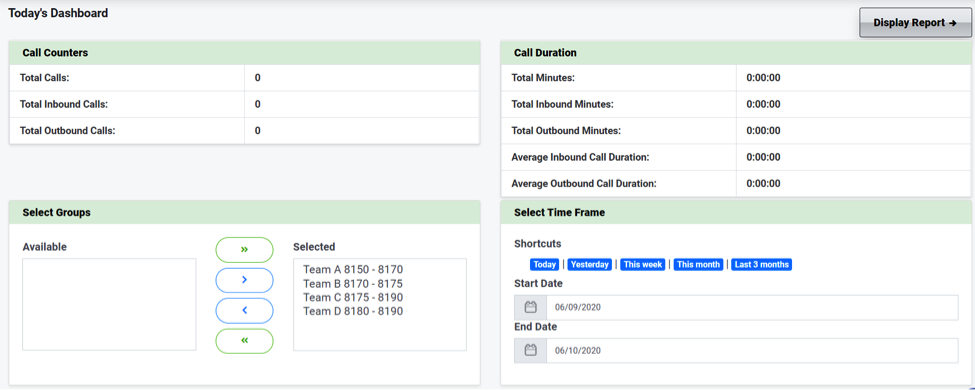Pick Team C 8175 - 8190 group

tap(353, 297)
